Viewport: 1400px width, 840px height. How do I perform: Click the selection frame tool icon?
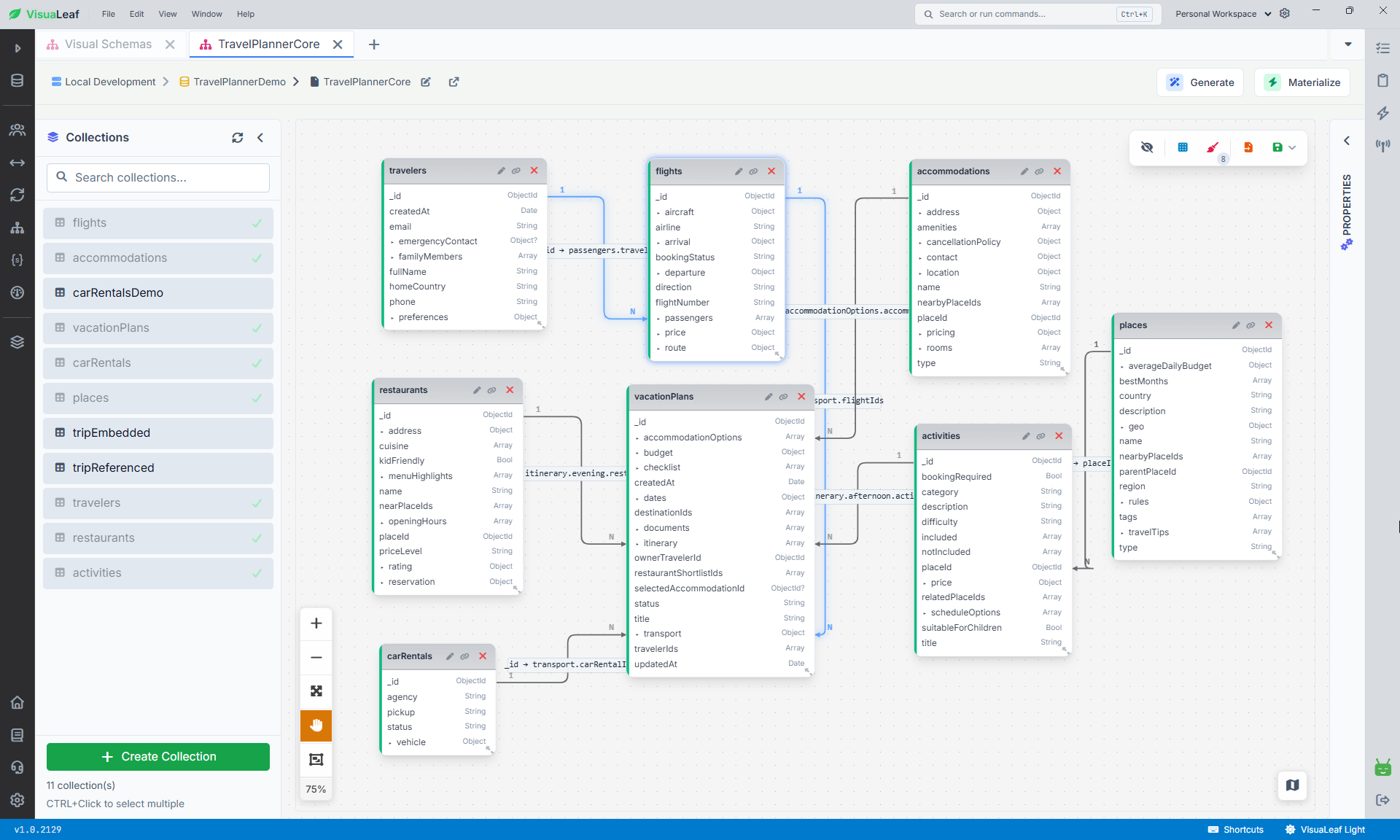pos(316,760)
